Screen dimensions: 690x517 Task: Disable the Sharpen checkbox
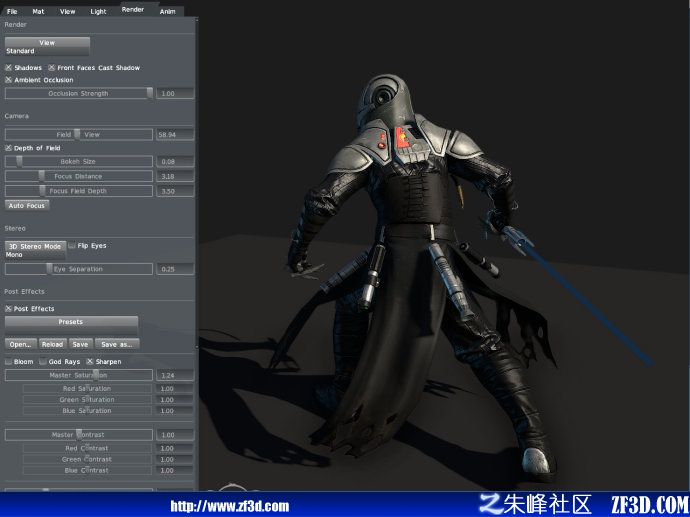[x=90, y=362]
